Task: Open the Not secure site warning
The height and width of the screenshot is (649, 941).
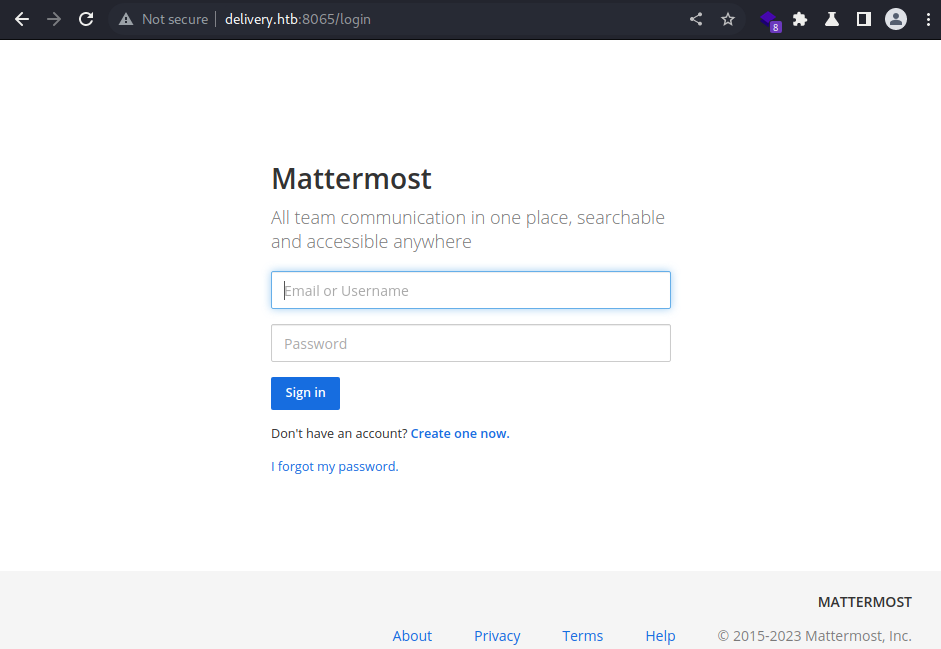Action: [x=163, y=19]
